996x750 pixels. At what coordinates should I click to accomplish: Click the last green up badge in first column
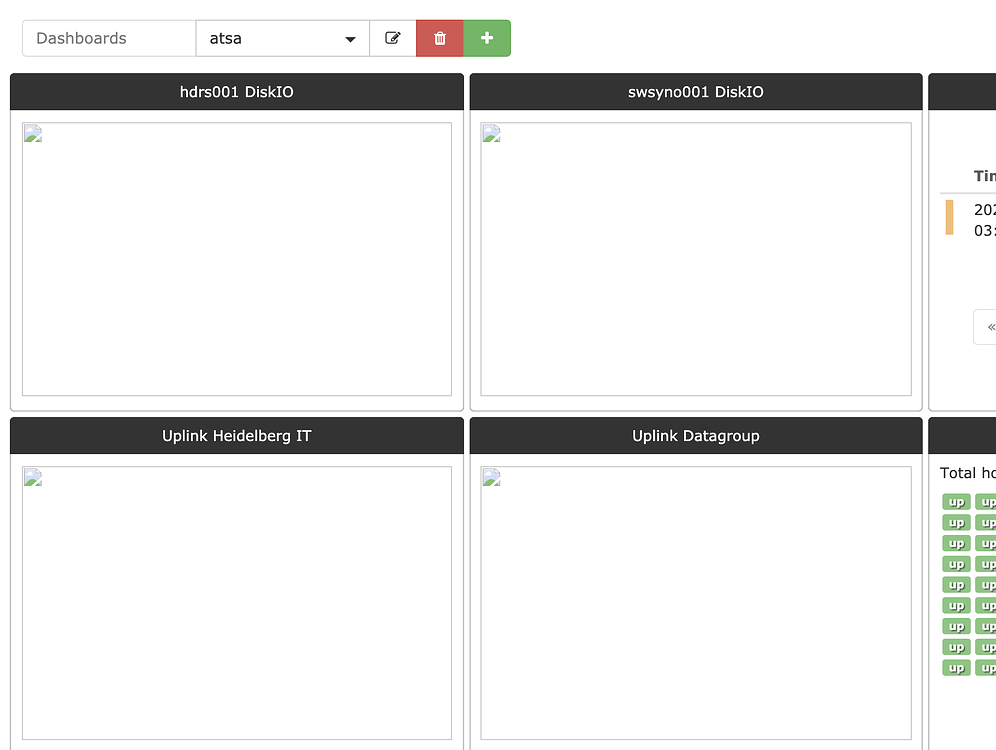(x=957, y=668)
